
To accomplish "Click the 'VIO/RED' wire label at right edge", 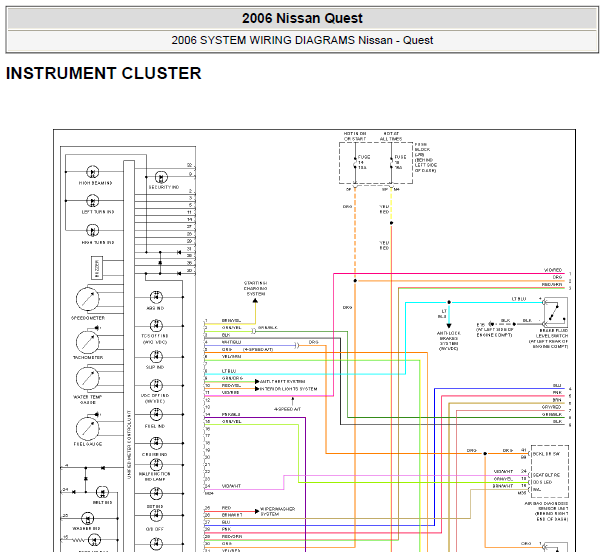I will pos(553,270).
